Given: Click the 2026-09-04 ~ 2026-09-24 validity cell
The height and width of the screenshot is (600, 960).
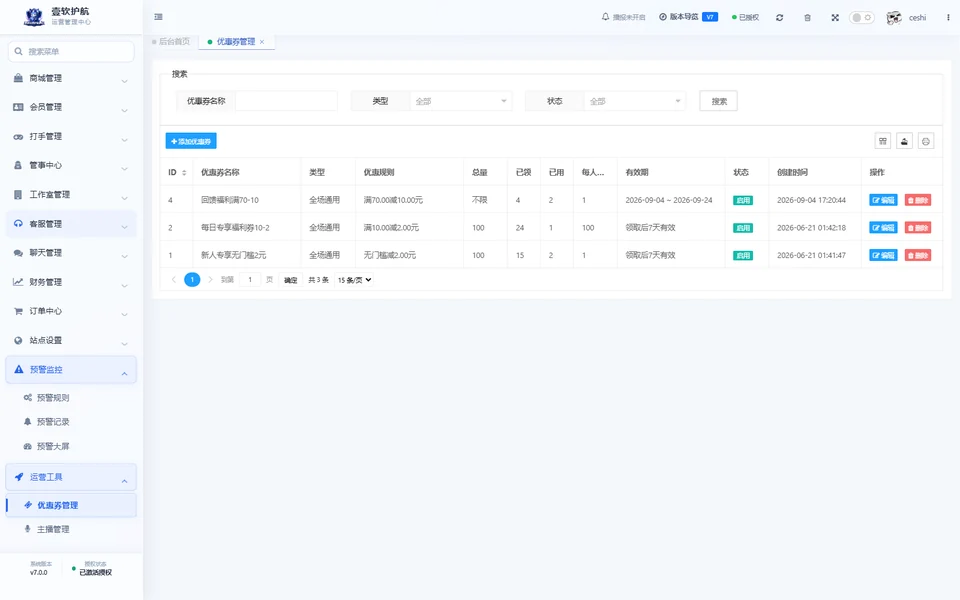Looking at the screenshot, I should tap(669, 200).
